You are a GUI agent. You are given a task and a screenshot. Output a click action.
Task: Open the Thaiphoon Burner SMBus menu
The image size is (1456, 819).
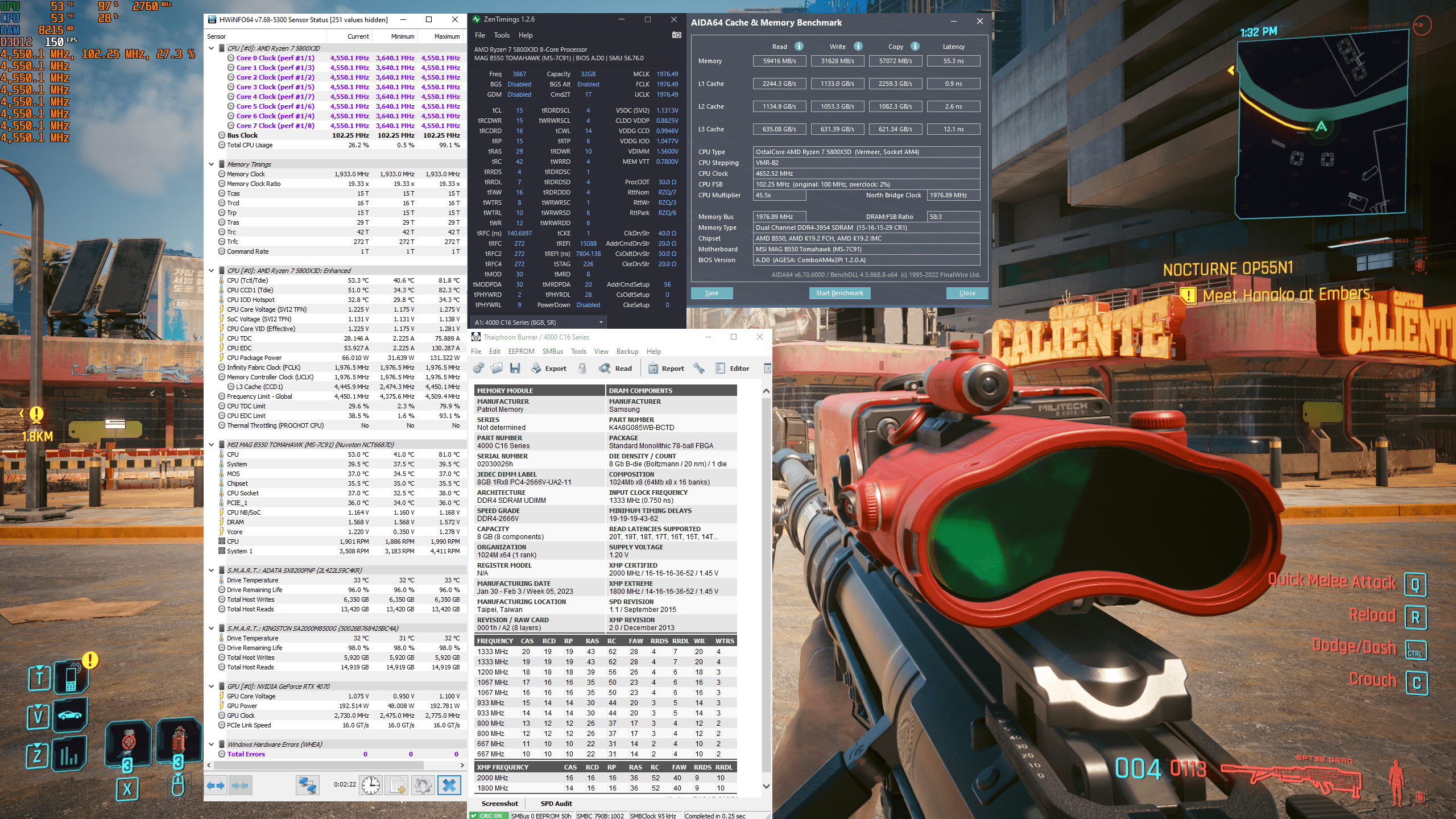pyautogui.click(x=552, y=351)
